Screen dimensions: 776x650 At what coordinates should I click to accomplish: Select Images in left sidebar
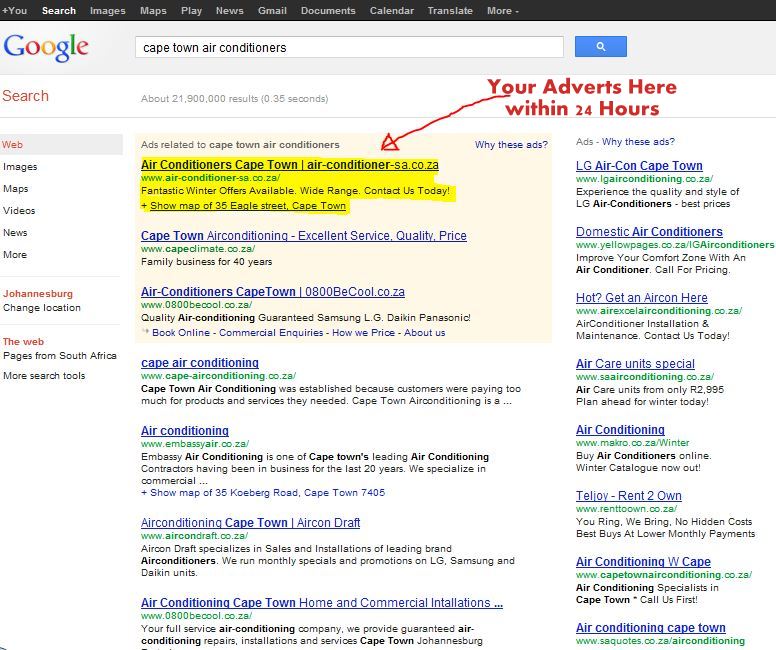[x=20, y=167]
